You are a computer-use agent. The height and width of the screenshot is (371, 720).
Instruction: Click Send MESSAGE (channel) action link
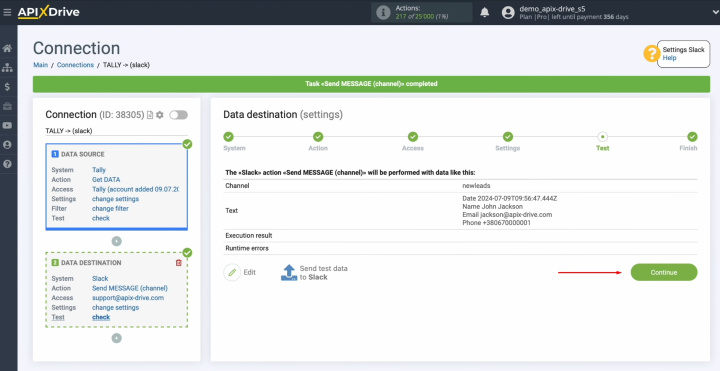pyautogui.click(x=130, y=288)
